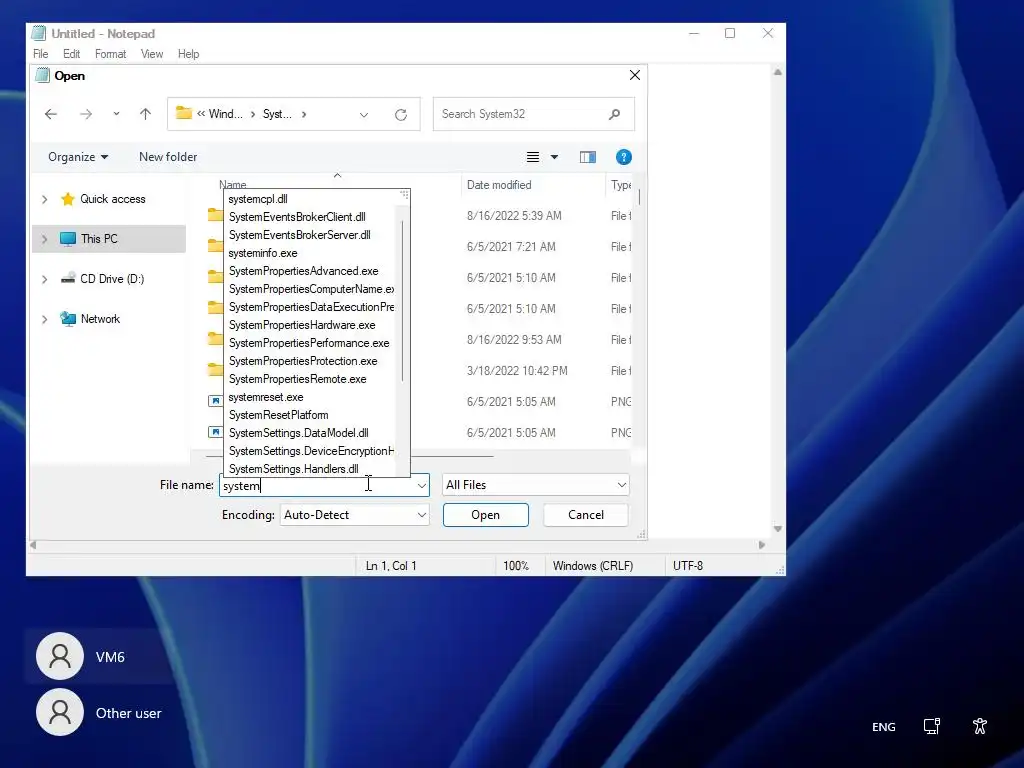
Task: Click the VM6 user avatar
Action: pos(60,656)
